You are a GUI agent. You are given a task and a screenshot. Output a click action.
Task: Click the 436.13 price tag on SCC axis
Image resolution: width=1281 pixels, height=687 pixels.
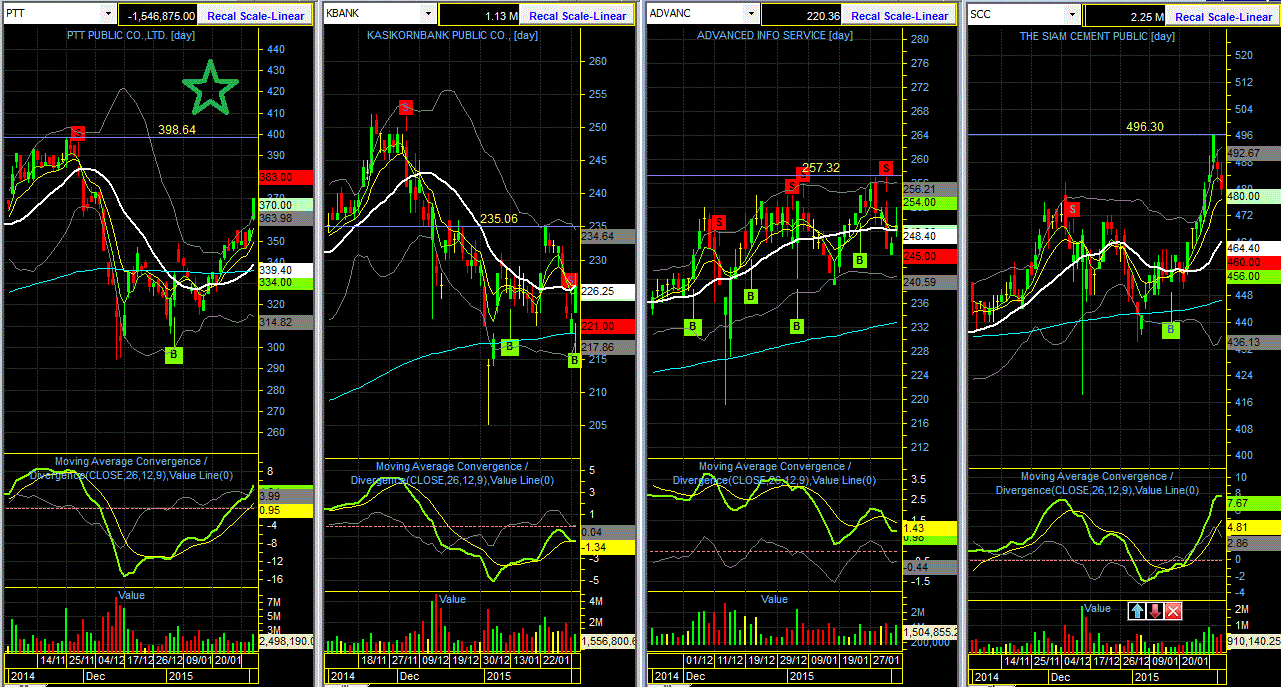1252,342
